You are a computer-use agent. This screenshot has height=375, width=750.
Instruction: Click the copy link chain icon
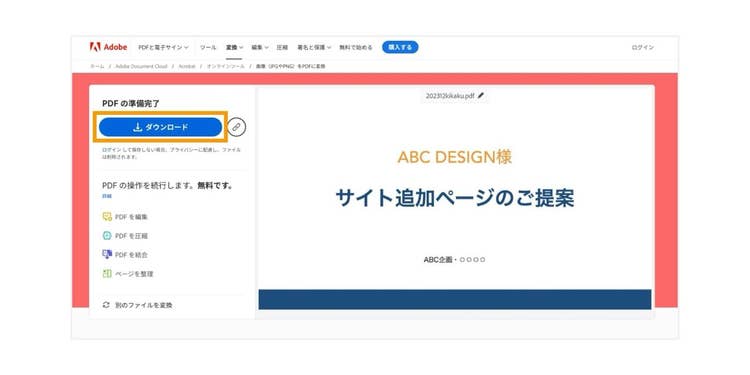[x=236, y=127]
